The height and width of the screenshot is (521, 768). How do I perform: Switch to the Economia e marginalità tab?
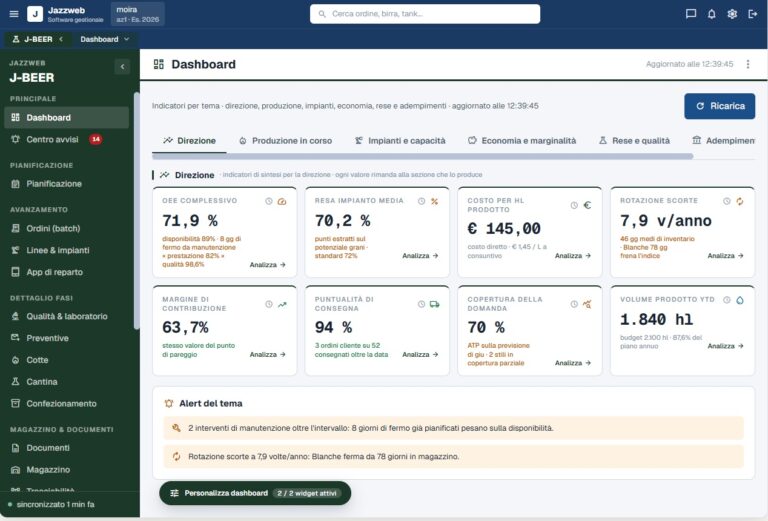click(x=522, y=141)
